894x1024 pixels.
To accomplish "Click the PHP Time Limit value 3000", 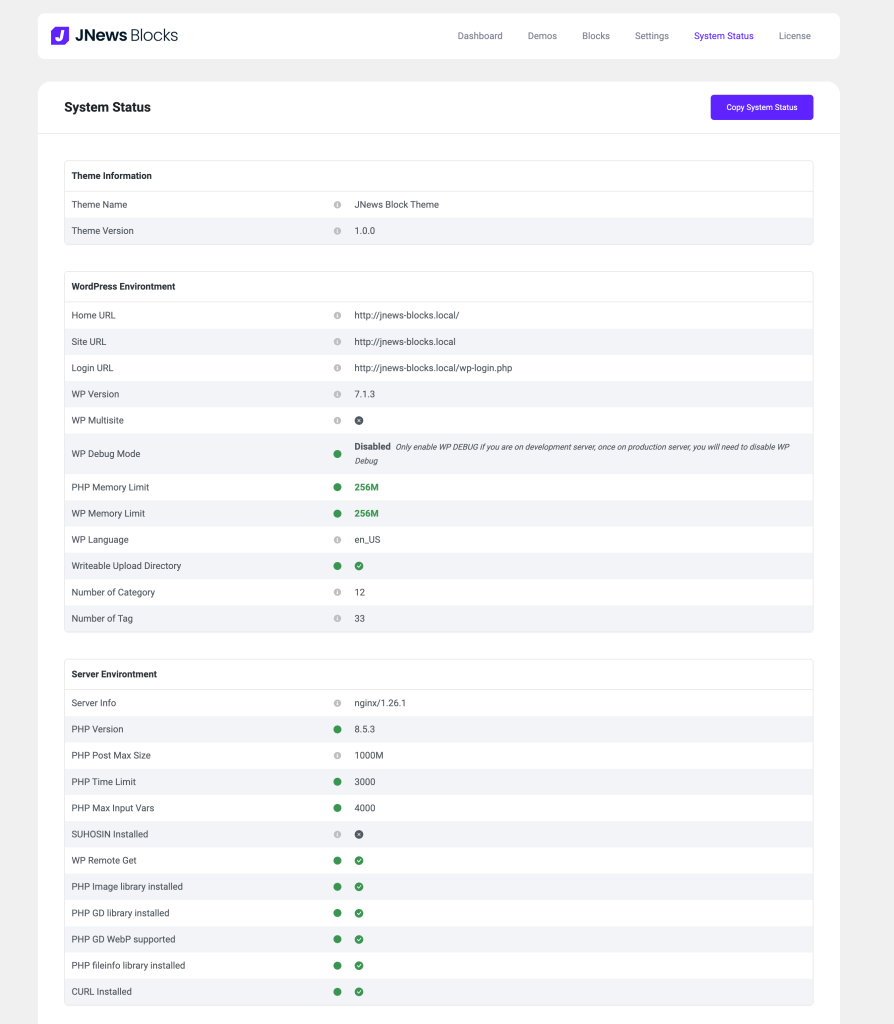I will pyautogui.click(x=364, y=782).
